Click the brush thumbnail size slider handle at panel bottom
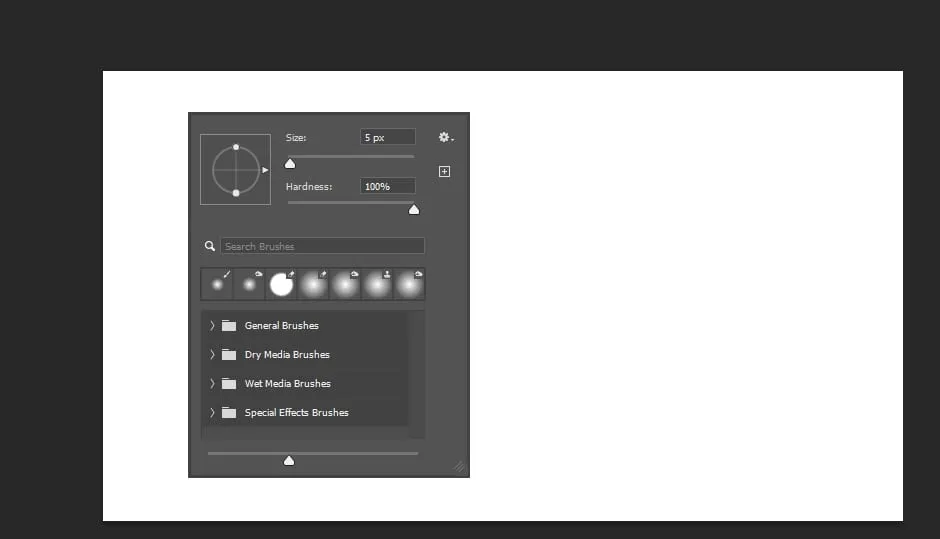Image resolution: width=940 pixels, height=539 pixels. [289, 460]
